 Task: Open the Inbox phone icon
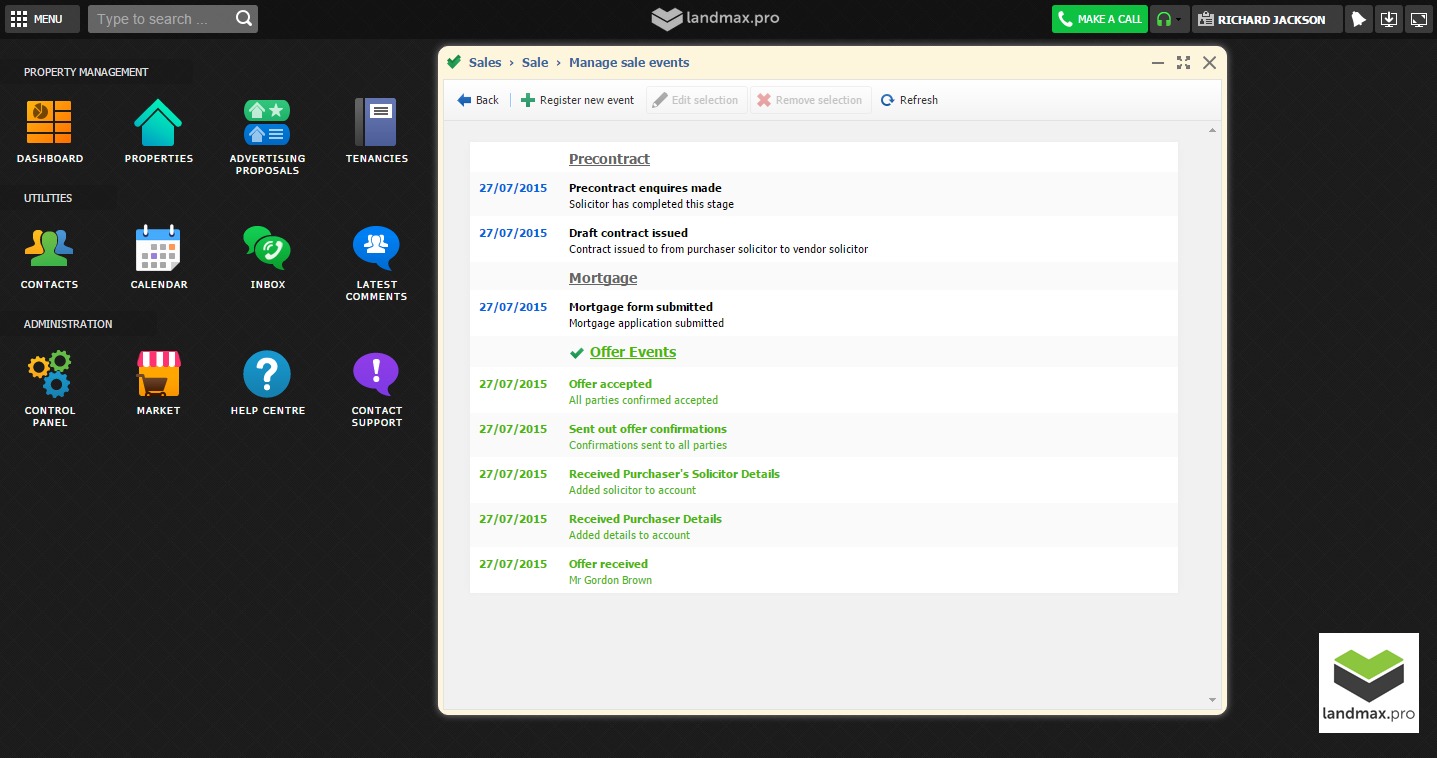coord(267,249)
